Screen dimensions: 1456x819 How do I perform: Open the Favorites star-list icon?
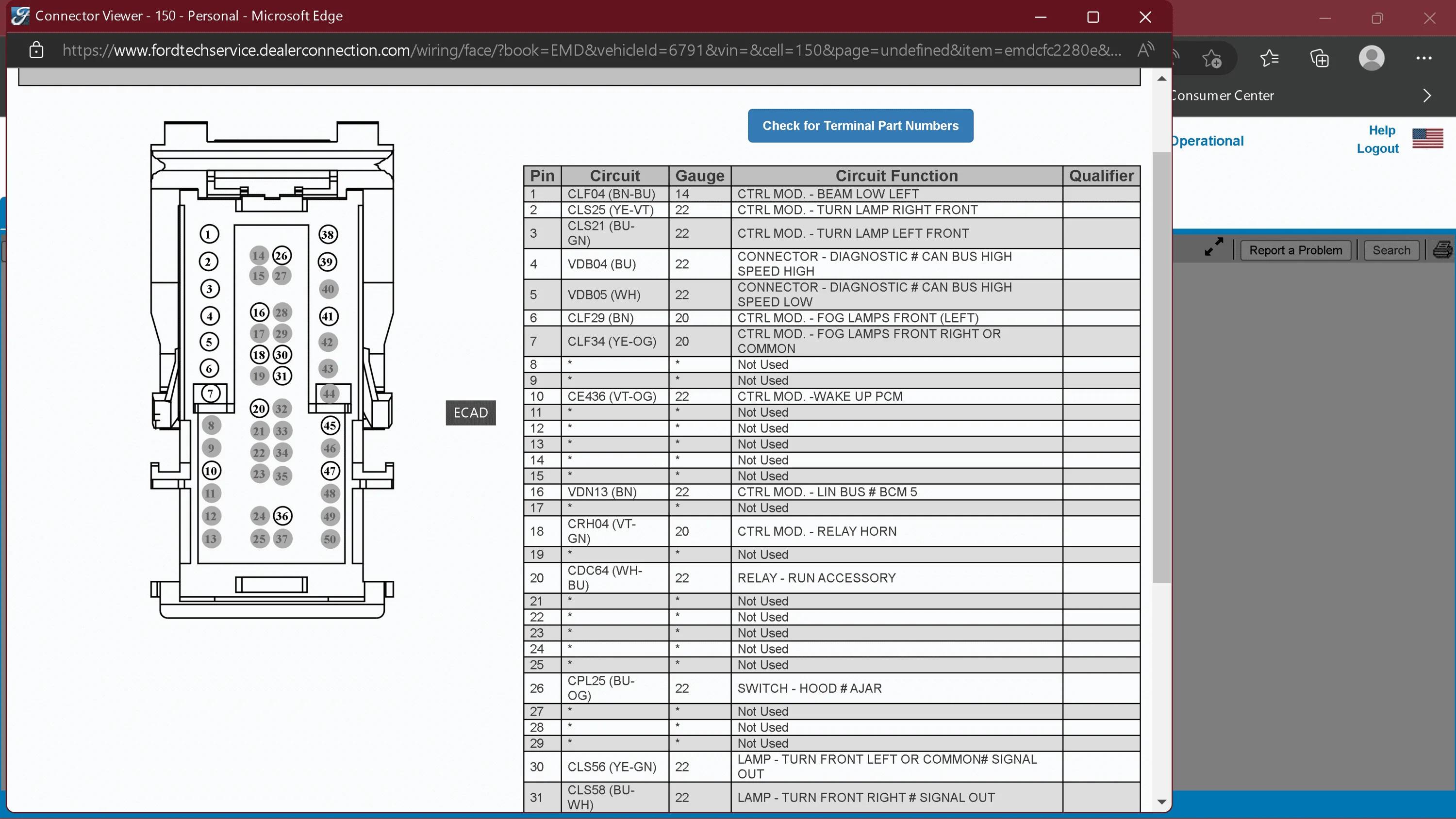point(1269,58)
